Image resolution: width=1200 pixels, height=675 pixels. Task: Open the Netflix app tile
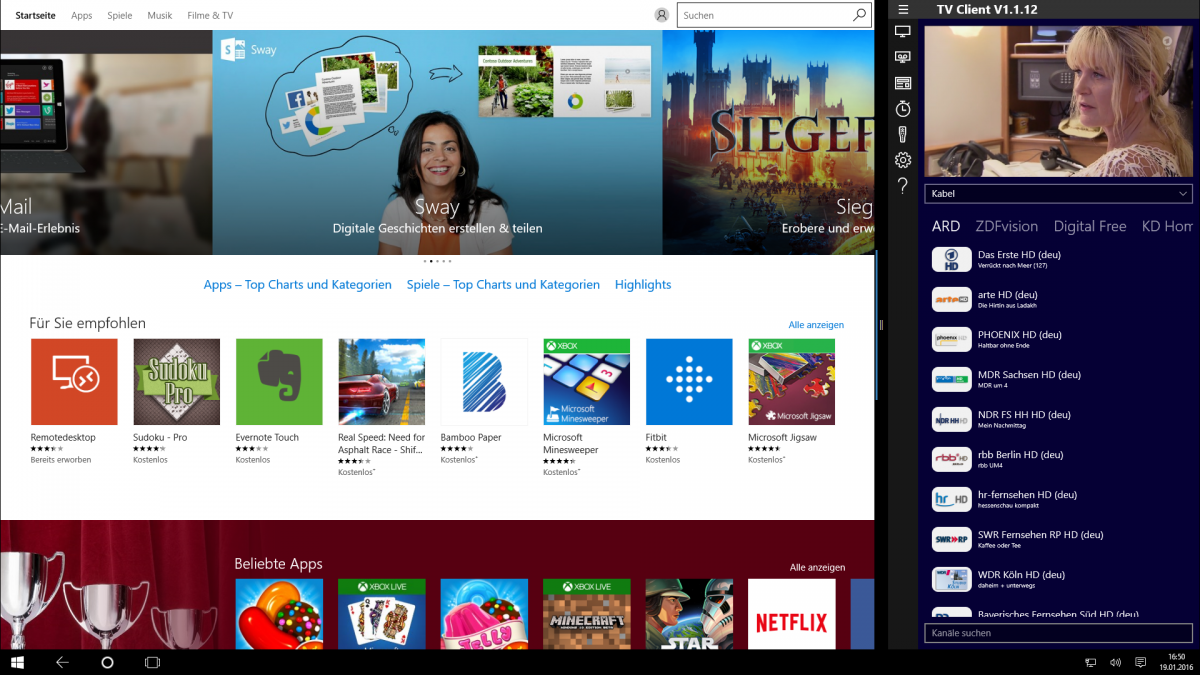(x=792, y=614)
